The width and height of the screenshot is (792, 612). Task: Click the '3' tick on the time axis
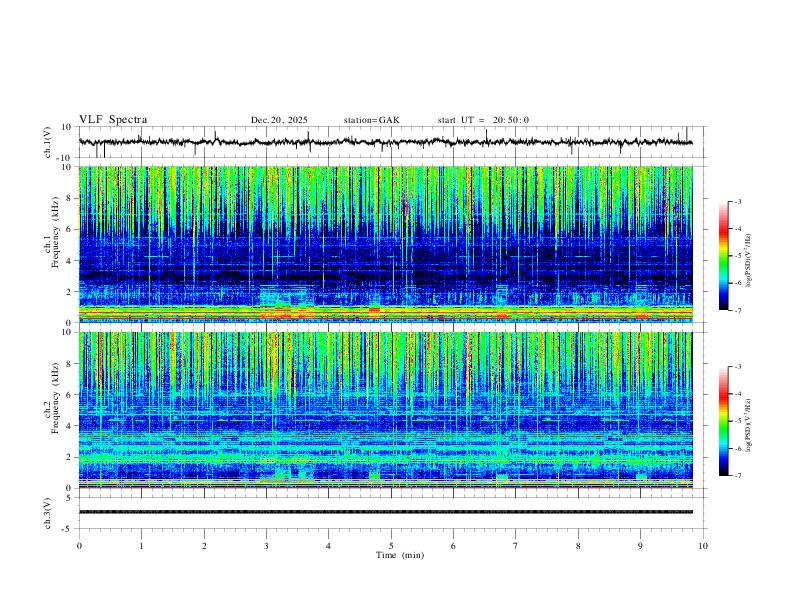click(x=266, y=546)
